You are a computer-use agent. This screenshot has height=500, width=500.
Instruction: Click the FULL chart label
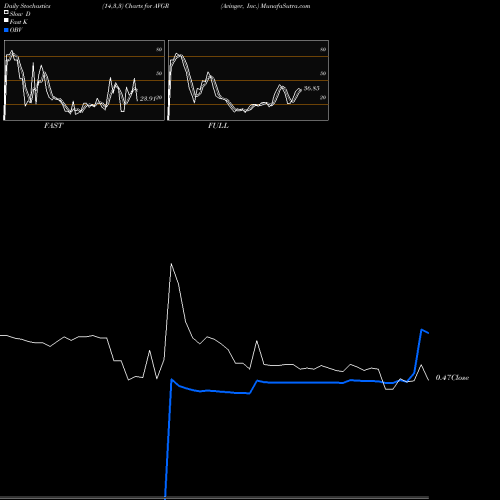218,126
